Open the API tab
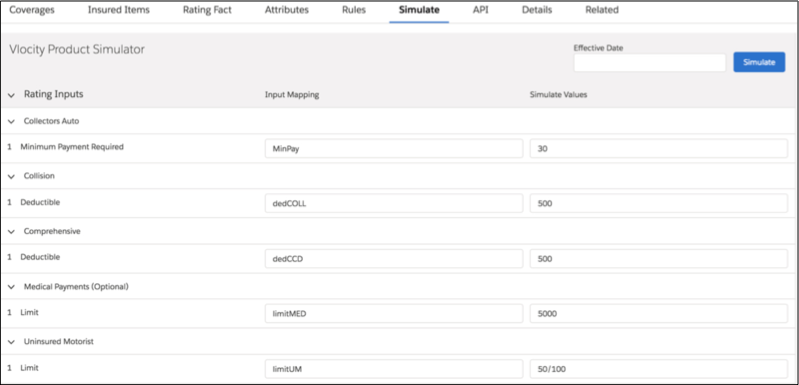 [481, 10]
